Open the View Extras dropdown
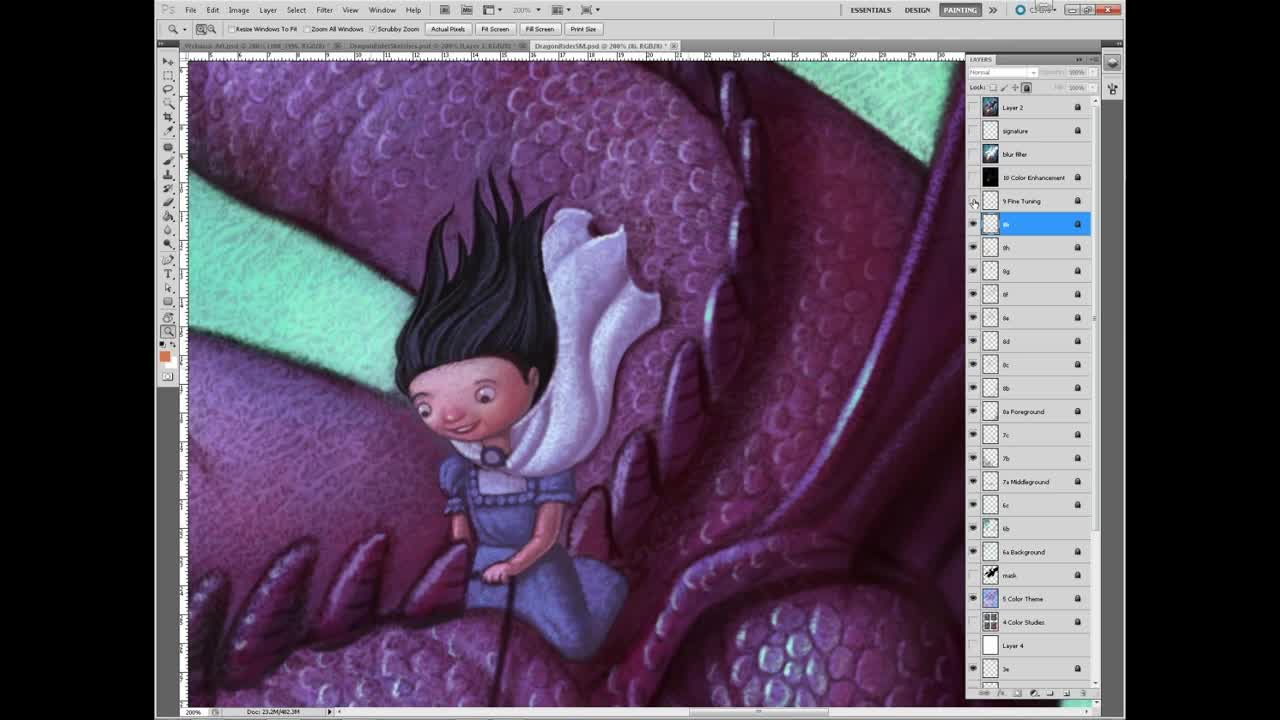The width and height of the screenshot is (1280, 720). 492,10
